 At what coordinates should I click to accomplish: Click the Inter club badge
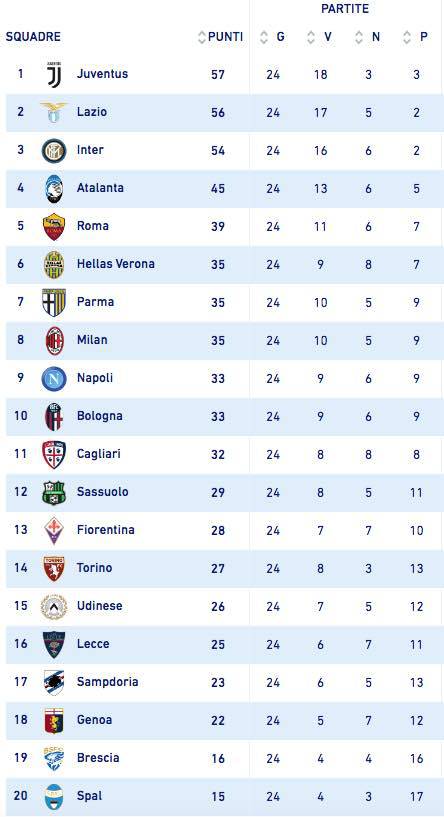tap(54, 151)
